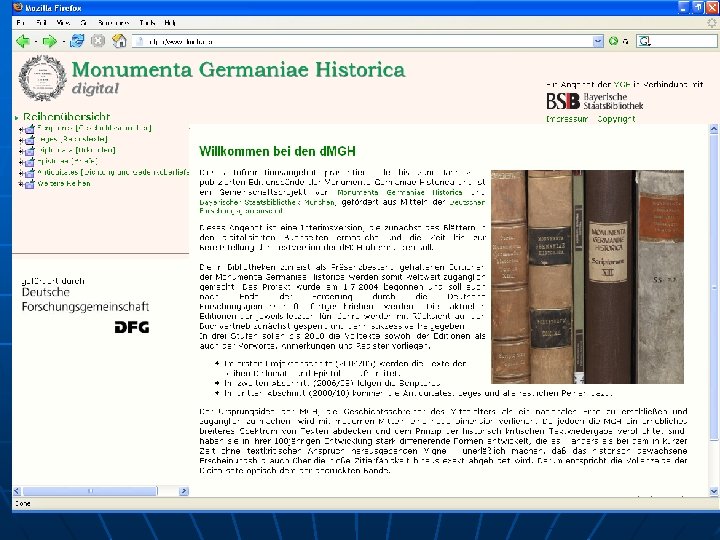The image size is (720, 540).
Task: Click the right arrow of sidebar horizontal scrollbar
Action: [184, 491]
